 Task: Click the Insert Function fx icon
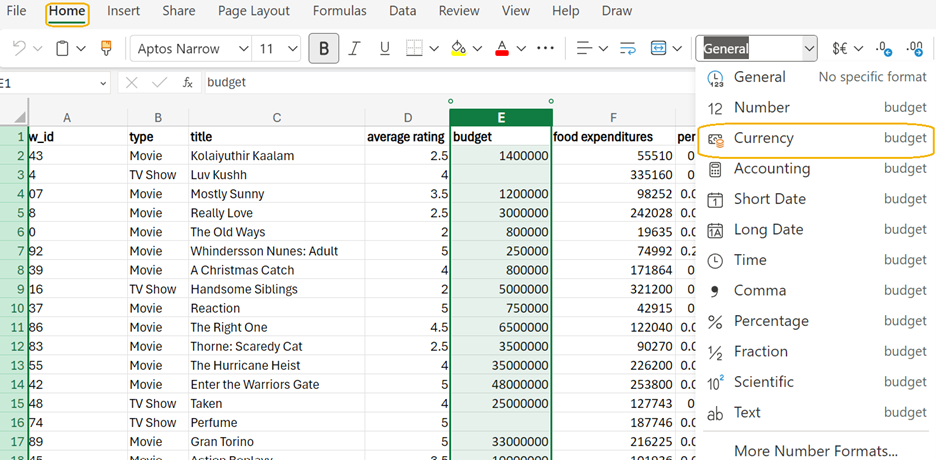187,83
